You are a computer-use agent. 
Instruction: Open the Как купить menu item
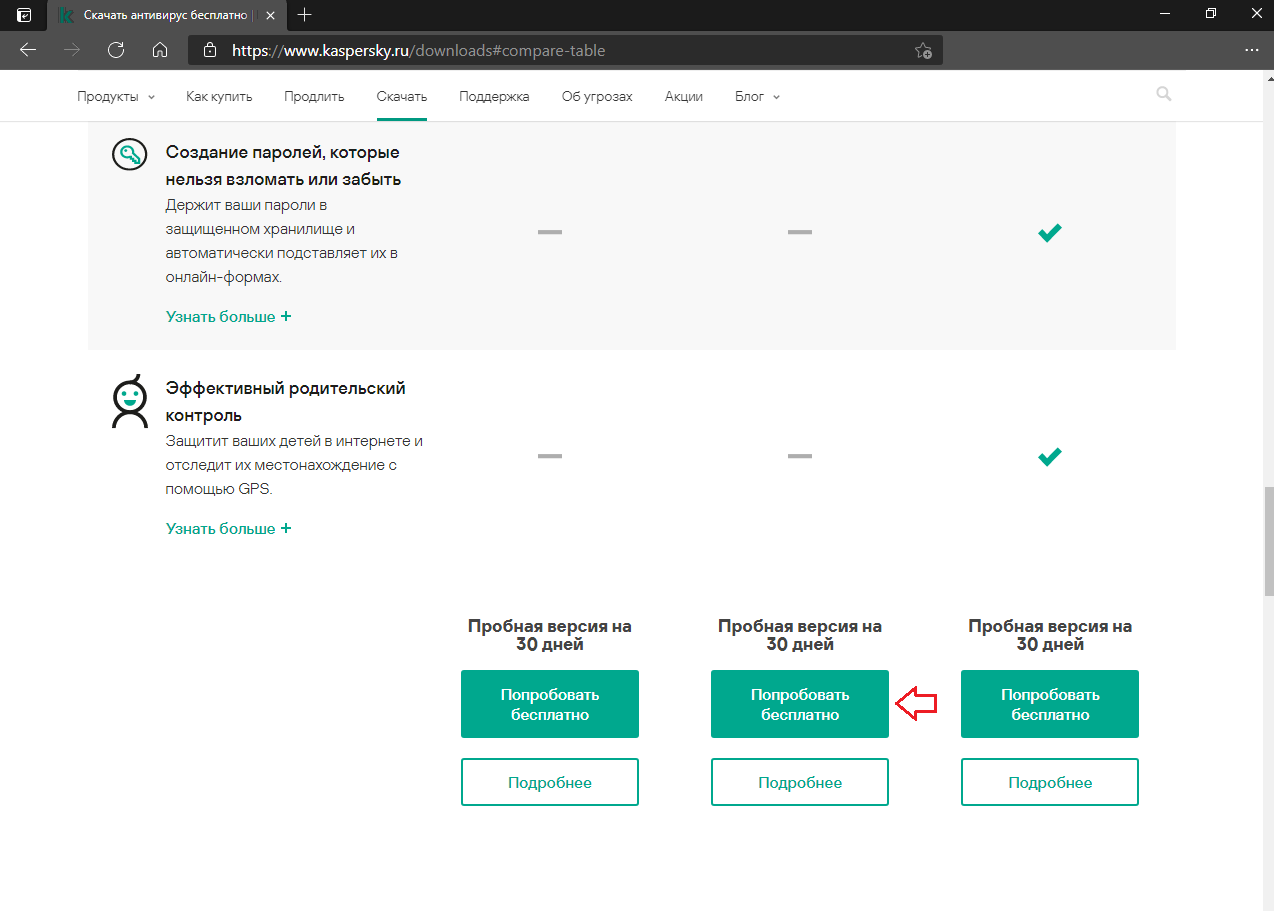219,96
